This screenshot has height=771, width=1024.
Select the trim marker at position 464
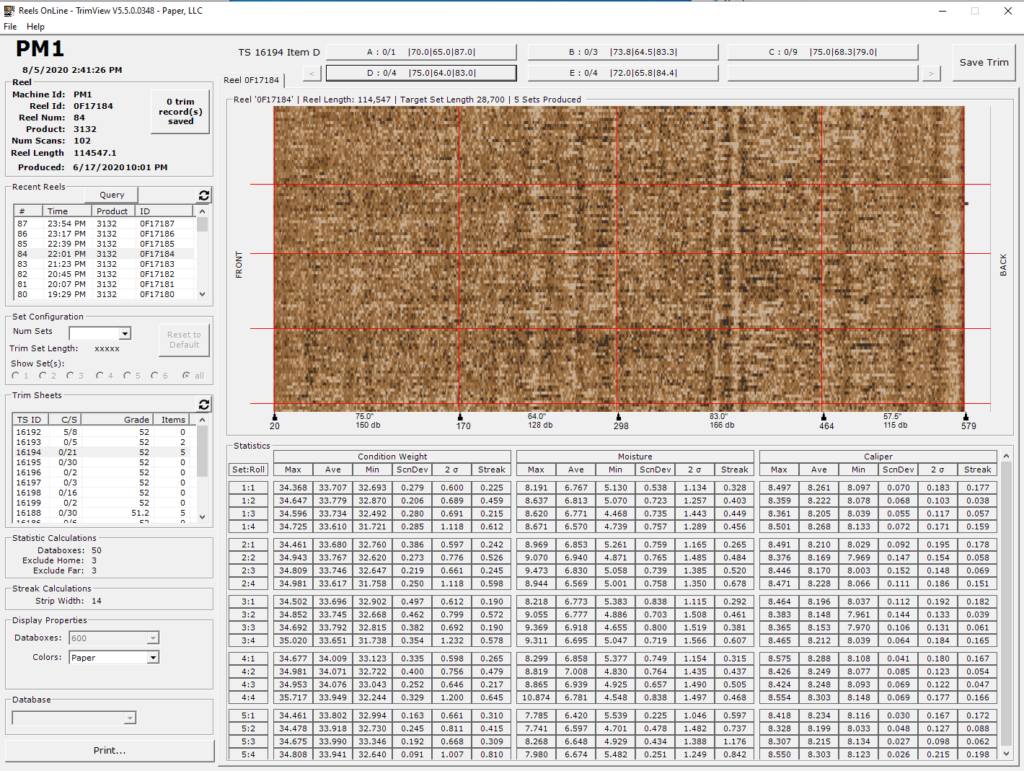824,417
